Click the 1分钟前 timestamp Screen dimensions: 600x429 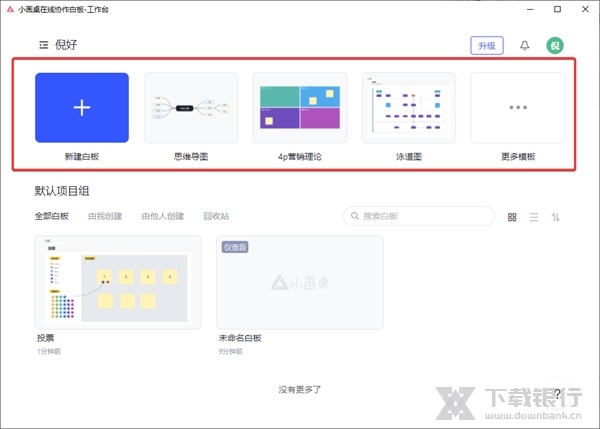coord(49,351)
